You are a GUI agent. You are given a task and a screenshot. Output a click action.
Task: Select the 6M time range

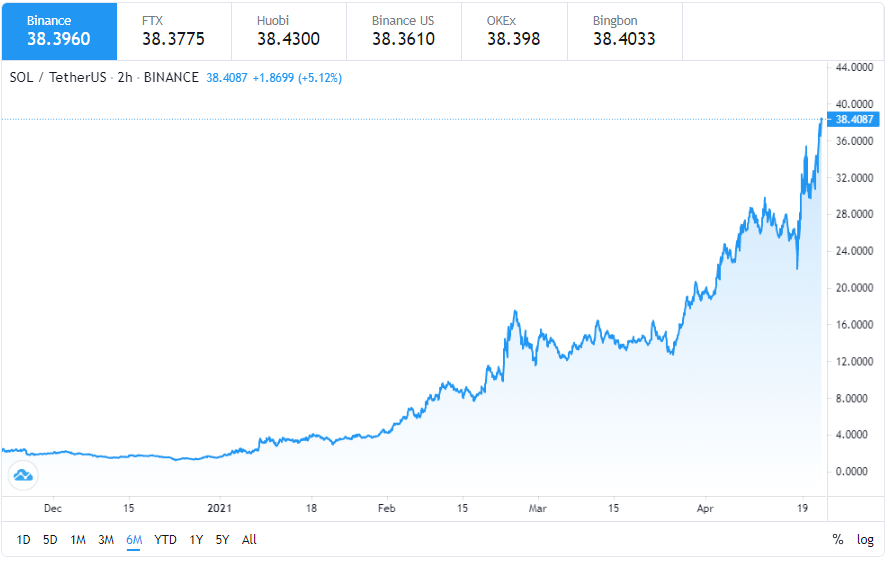click(134, 540)
